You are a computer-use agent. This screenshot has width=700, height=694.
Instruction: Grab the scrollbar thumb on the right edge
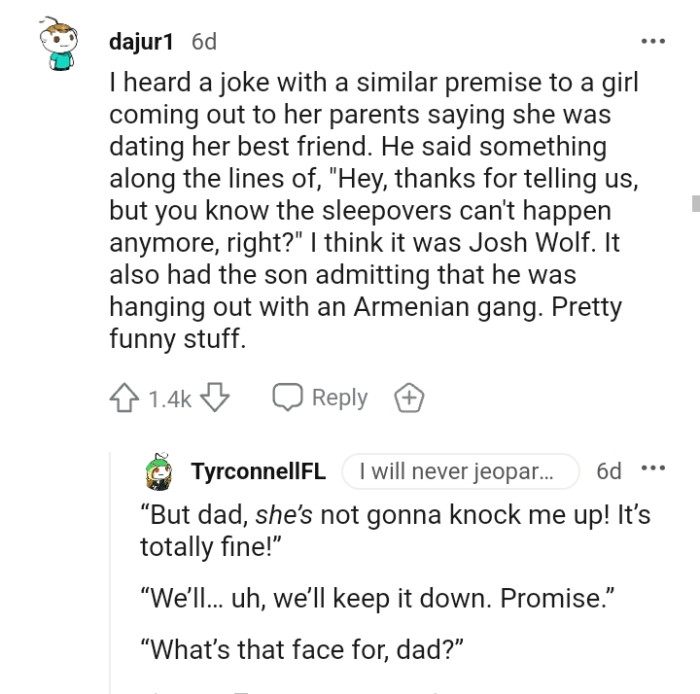tap(694, 205)
